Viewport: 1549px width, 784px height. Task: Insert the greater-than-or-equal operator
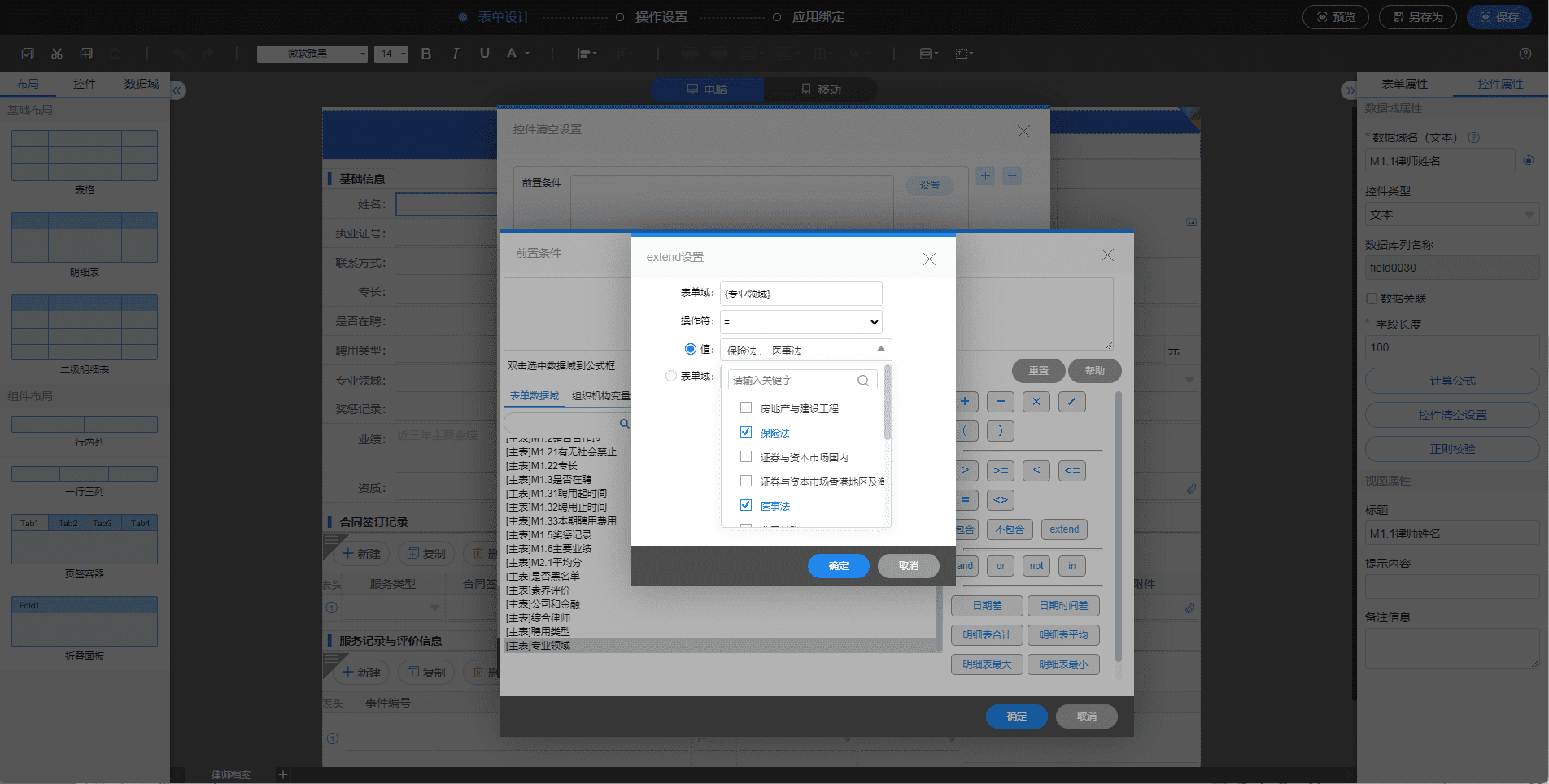pos(1001,470)
